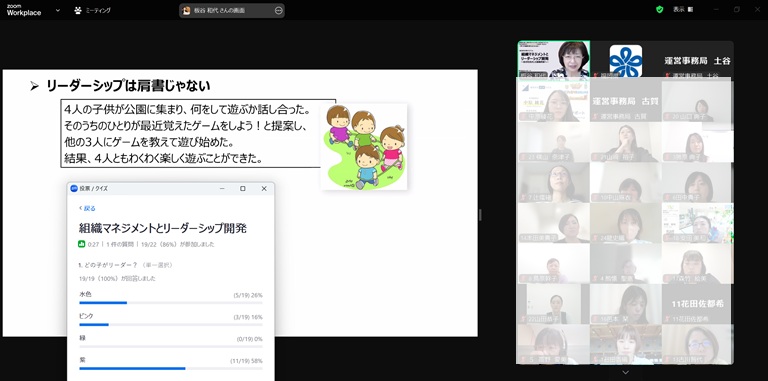The height and width of the screenshot is (381, 768).
Task: Select the 運営事務局 土谷 participant tile
Action: click(697, 59)
